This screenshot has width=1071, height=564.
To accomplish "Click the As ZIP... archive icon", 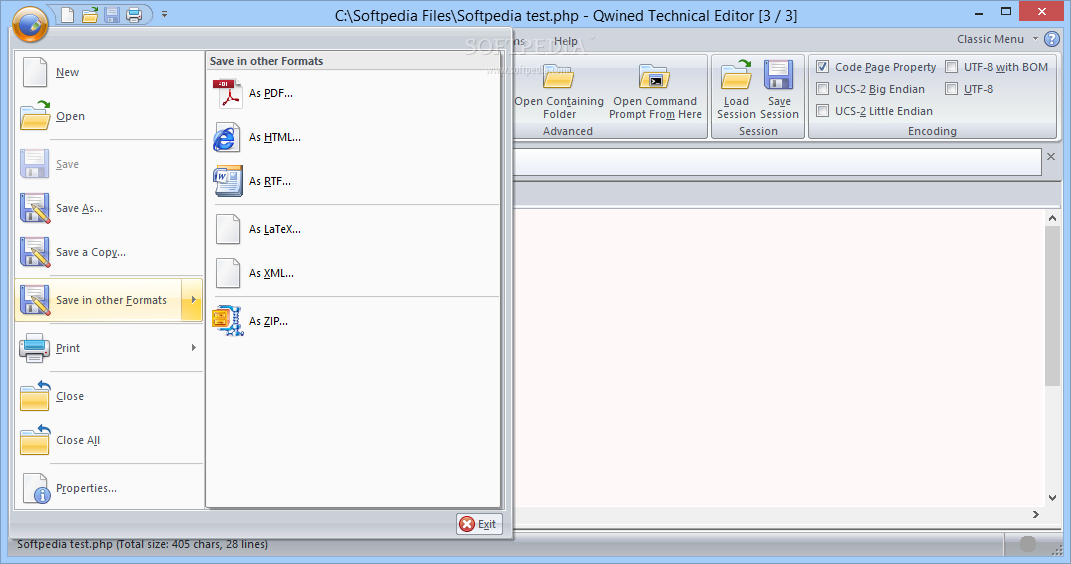I will 227,321.
